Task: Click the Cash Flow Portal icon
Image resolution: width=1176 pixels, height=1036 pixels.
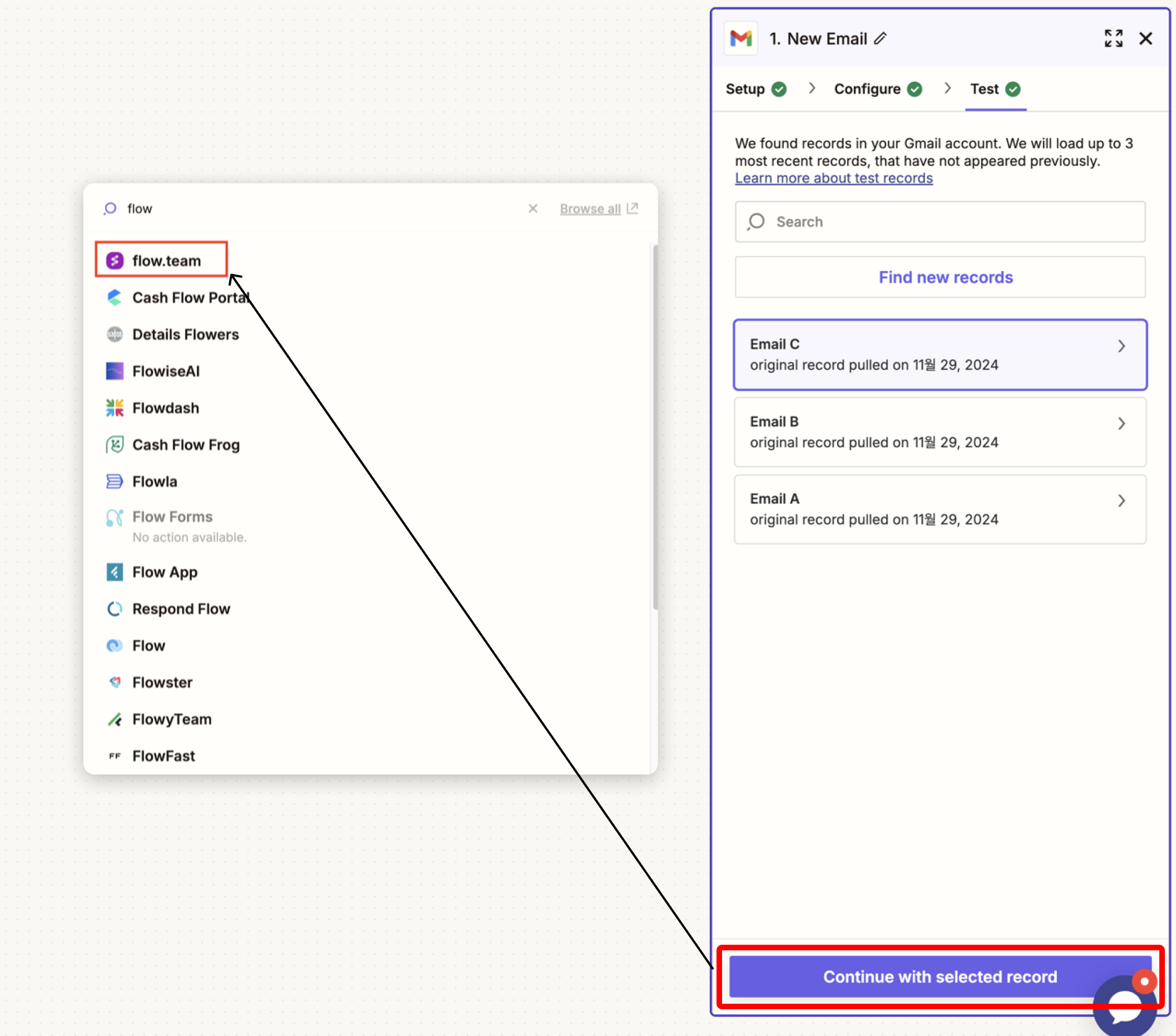Action: coord(115,298)
